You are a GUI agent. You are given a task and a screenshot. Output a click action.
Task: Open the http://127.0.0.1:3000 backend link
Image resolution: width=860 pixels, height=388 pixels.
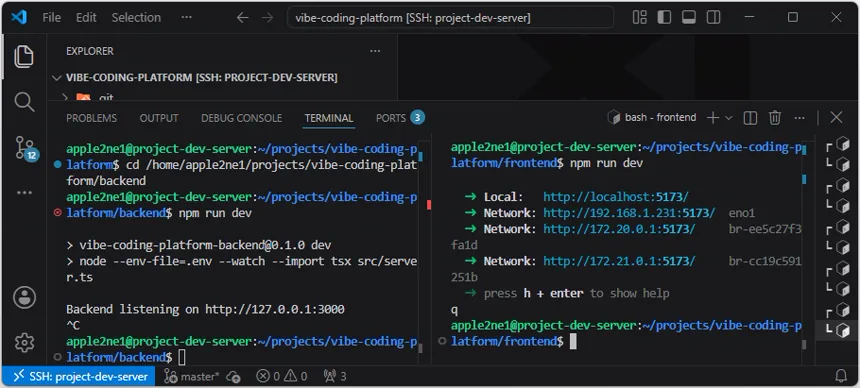pyautogui.click(x=275, y=310)
